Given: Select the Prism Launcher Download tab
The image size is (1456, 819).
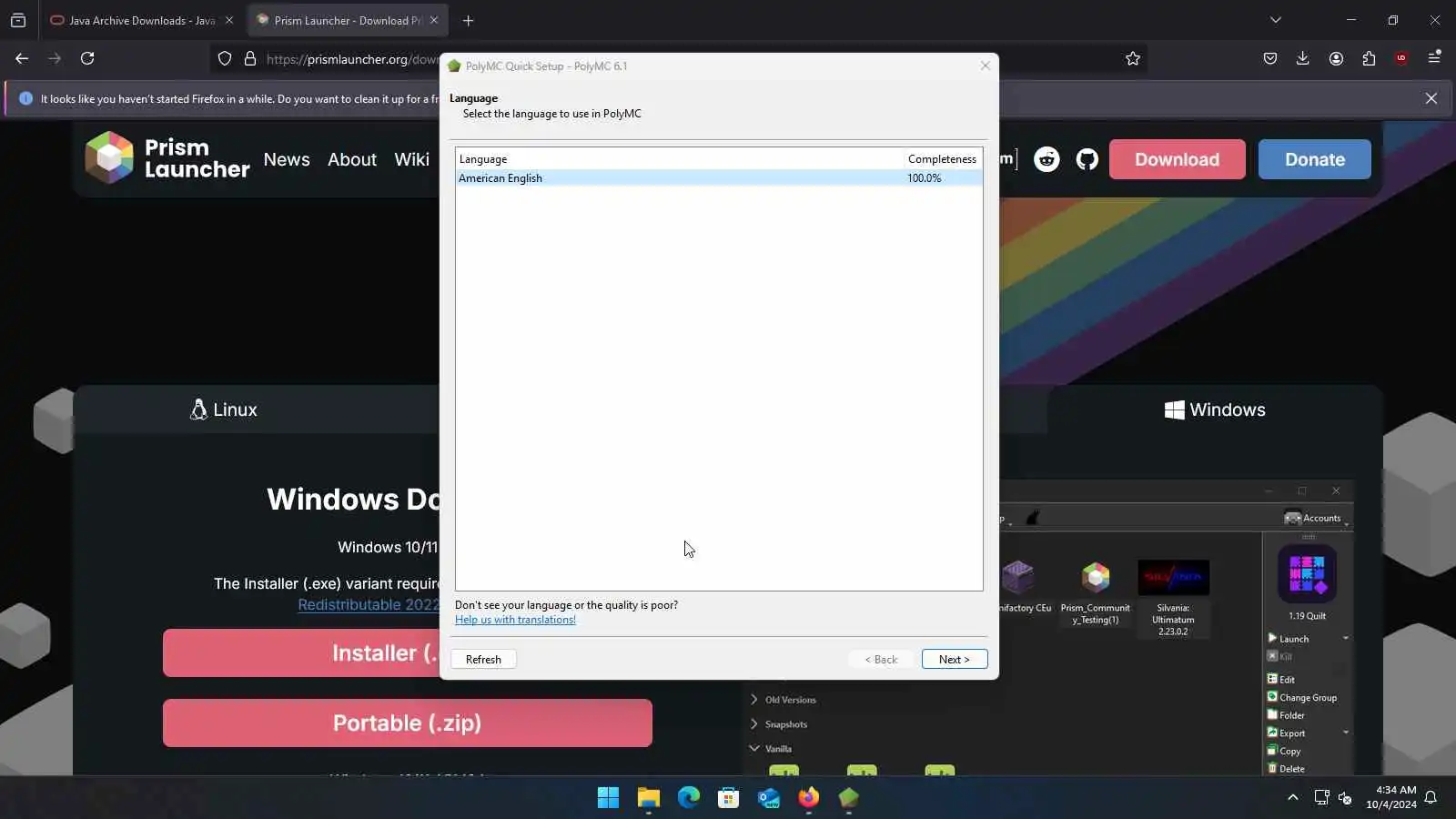Looking at the screenshot, I should pyautogui.click(x=347, y=20).
